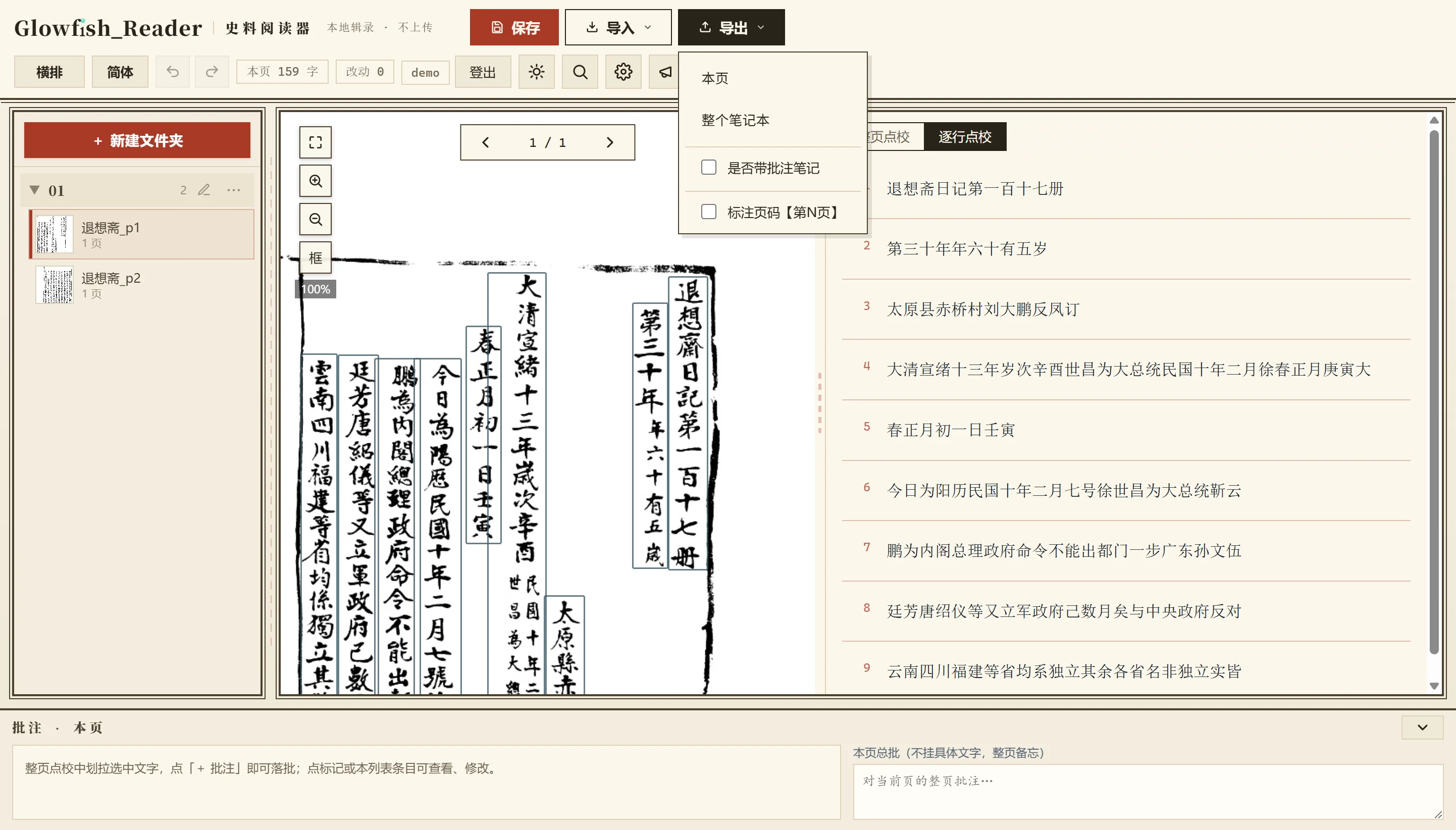Screen dimensions: 1456x830
Task: Click the demo user label
Action: tap(425, 72)
